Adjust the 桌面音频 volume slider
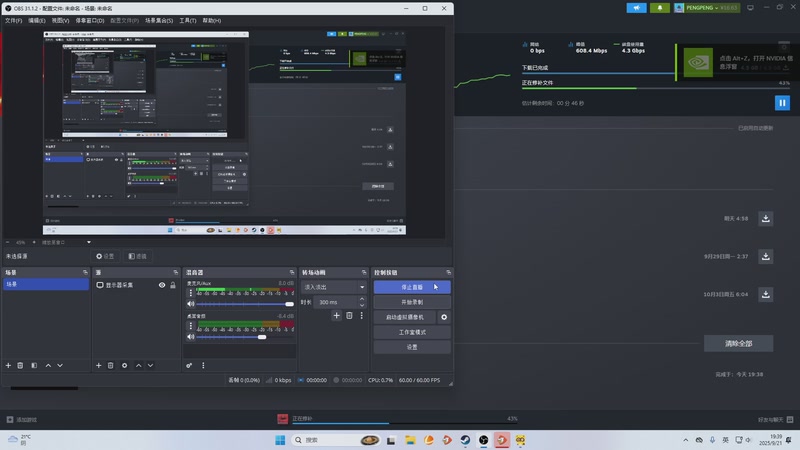Image resolution: width=800 pixels, height=450 pixels. 245,337
